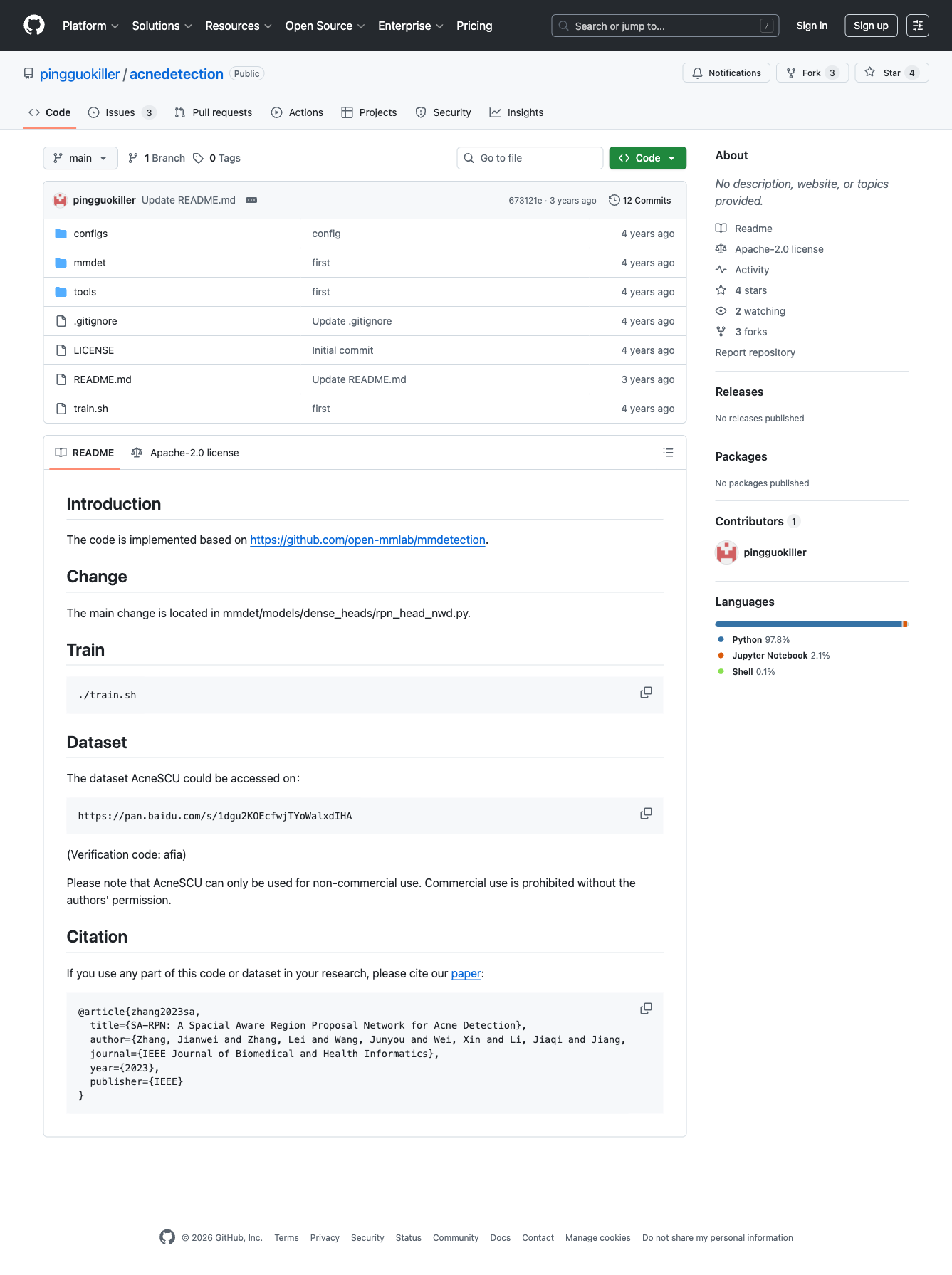The image size is (952, 1275).
Task: Switch to the Pull requests tab
Action: tap(212, 112)
